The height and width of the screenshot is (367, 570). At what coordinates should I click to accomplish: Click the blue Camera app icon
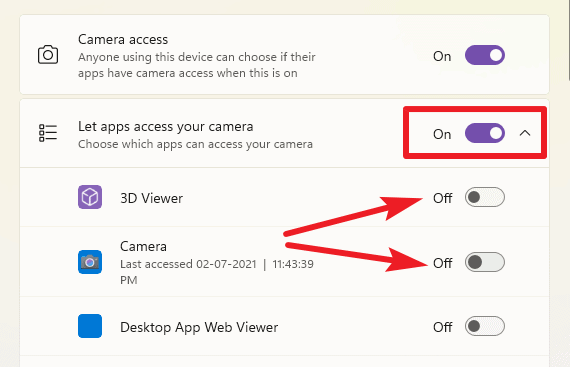tap(90, 262)
